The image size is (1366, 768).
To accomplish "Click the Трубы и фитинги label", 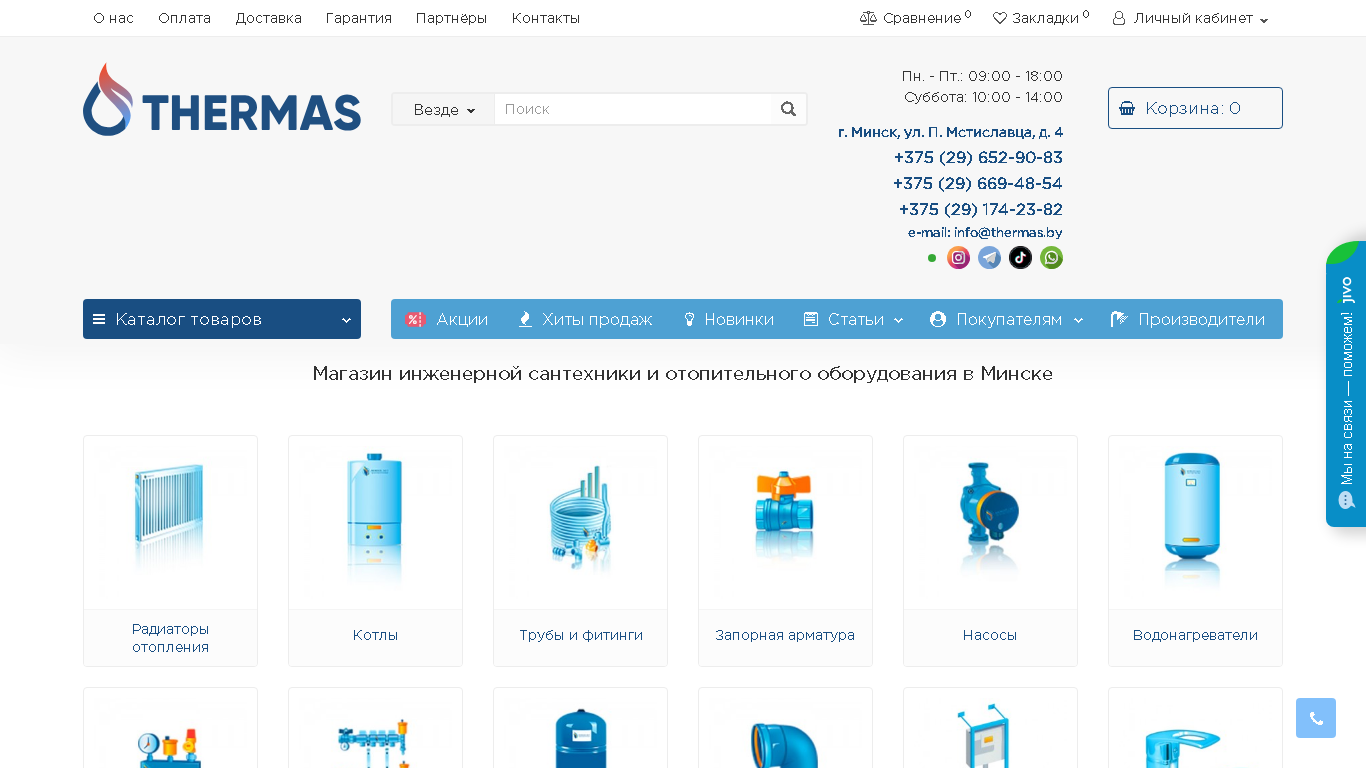I will (x=581, y=635).
